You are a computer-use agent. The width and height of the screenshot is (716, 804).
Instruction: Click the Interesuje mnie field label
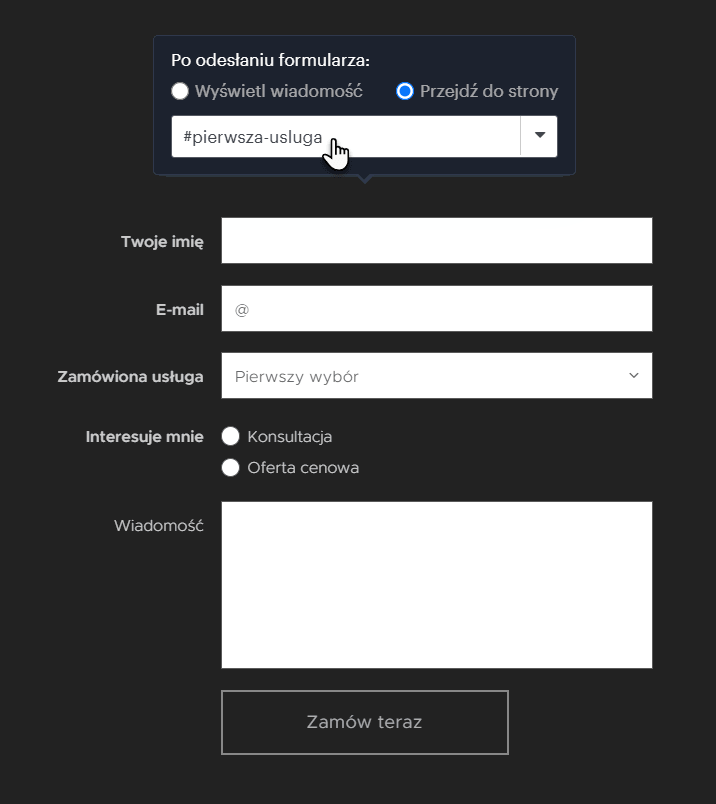145,437
